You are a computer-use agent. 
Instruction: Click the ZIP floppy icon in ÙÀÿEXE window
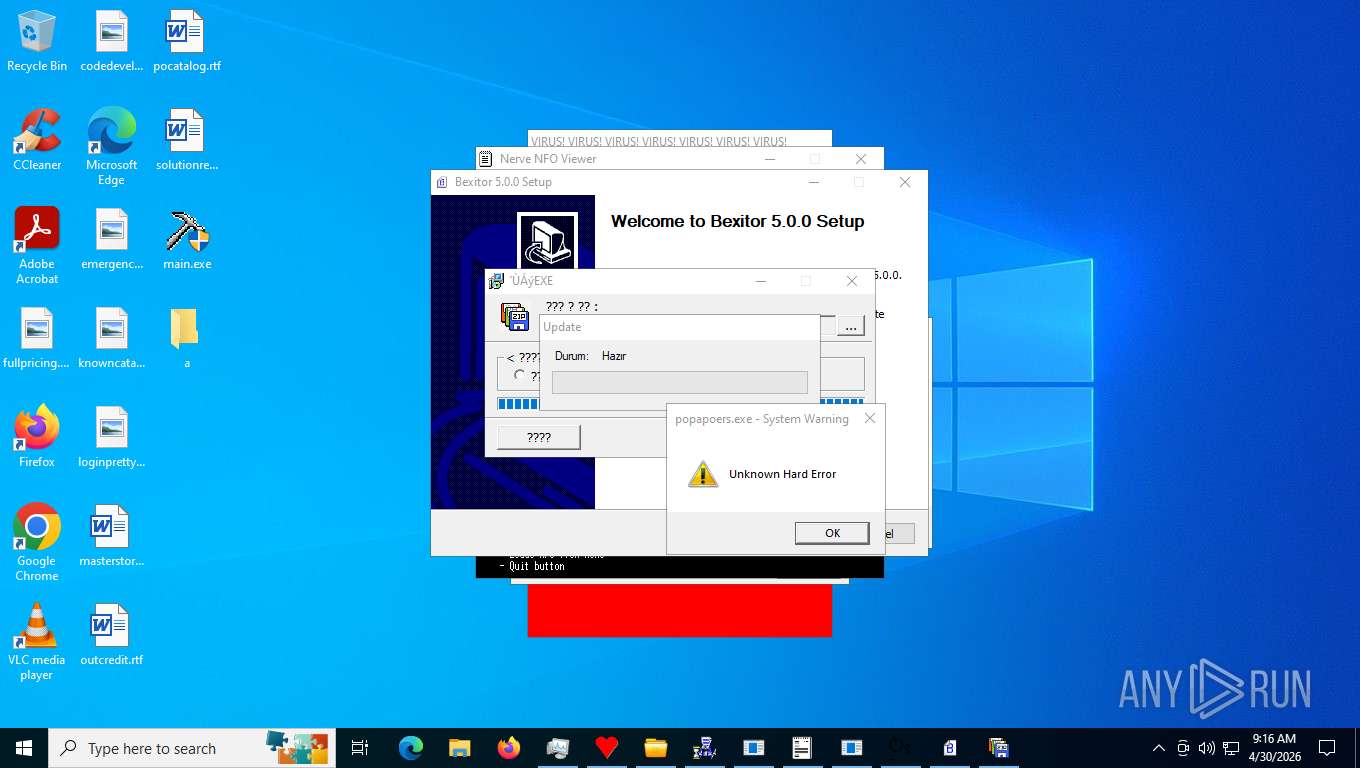(514, 317)
